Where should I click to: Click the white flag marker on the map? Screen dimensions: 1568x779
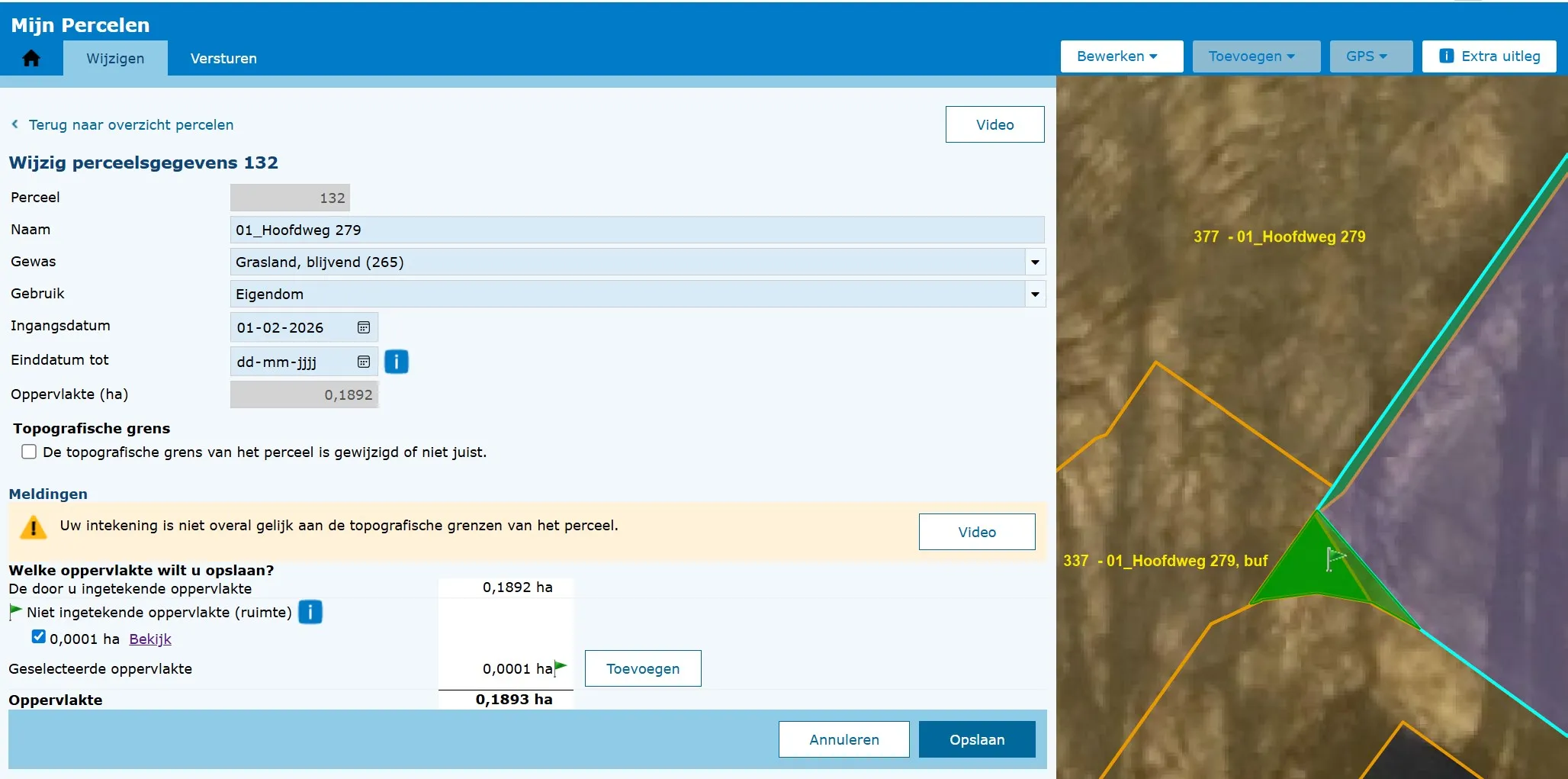click(1335, 559)
